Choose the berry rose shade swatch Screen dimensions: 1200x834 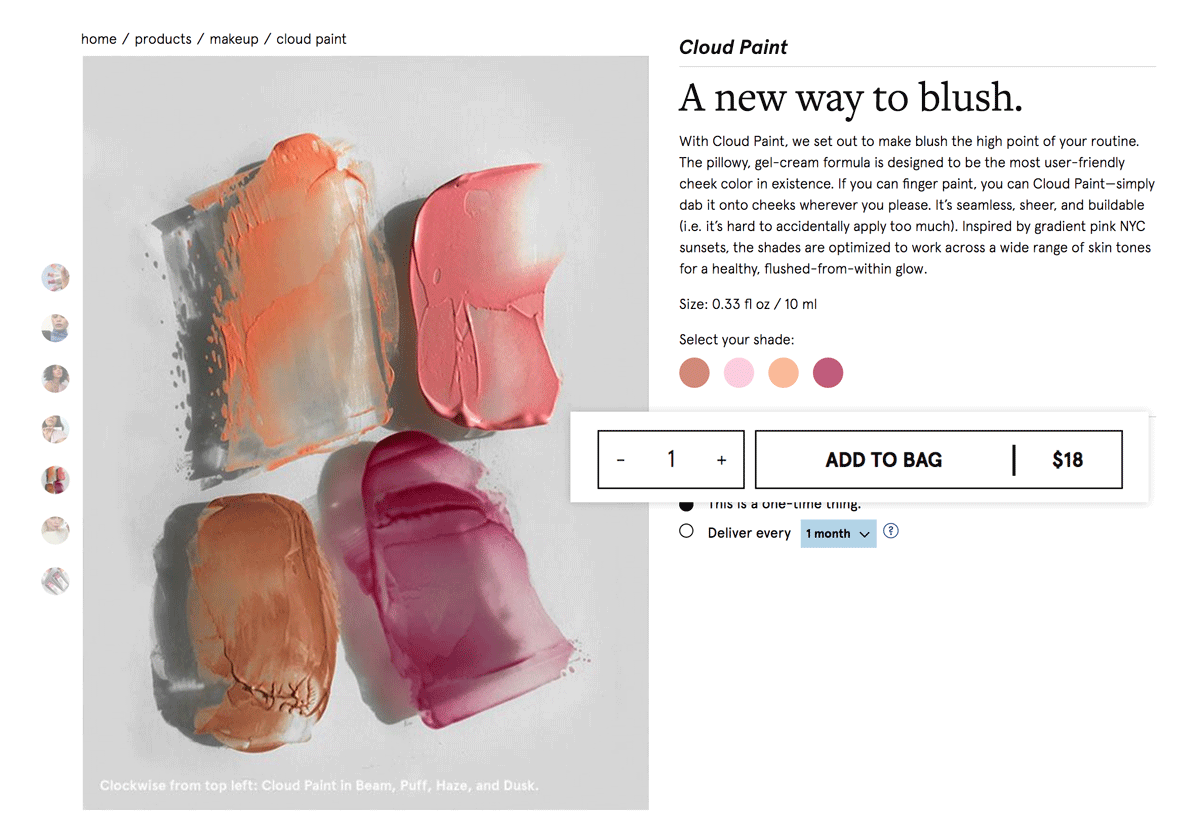pyautogui.click(x=828, y=373)
